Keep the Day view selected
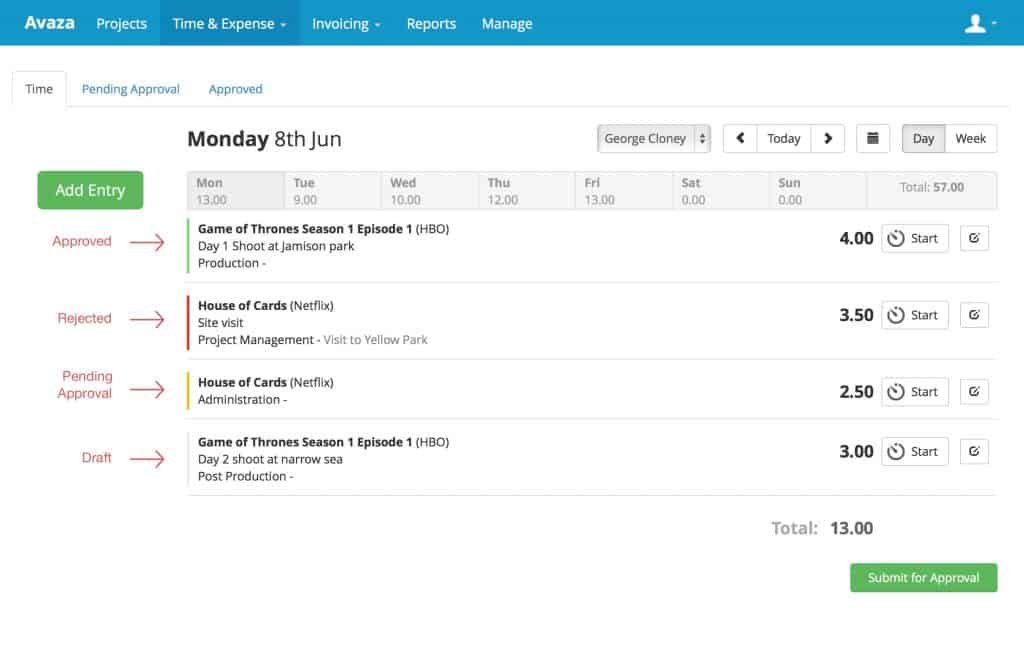The image size is (1024, 672). coord(923,138)
